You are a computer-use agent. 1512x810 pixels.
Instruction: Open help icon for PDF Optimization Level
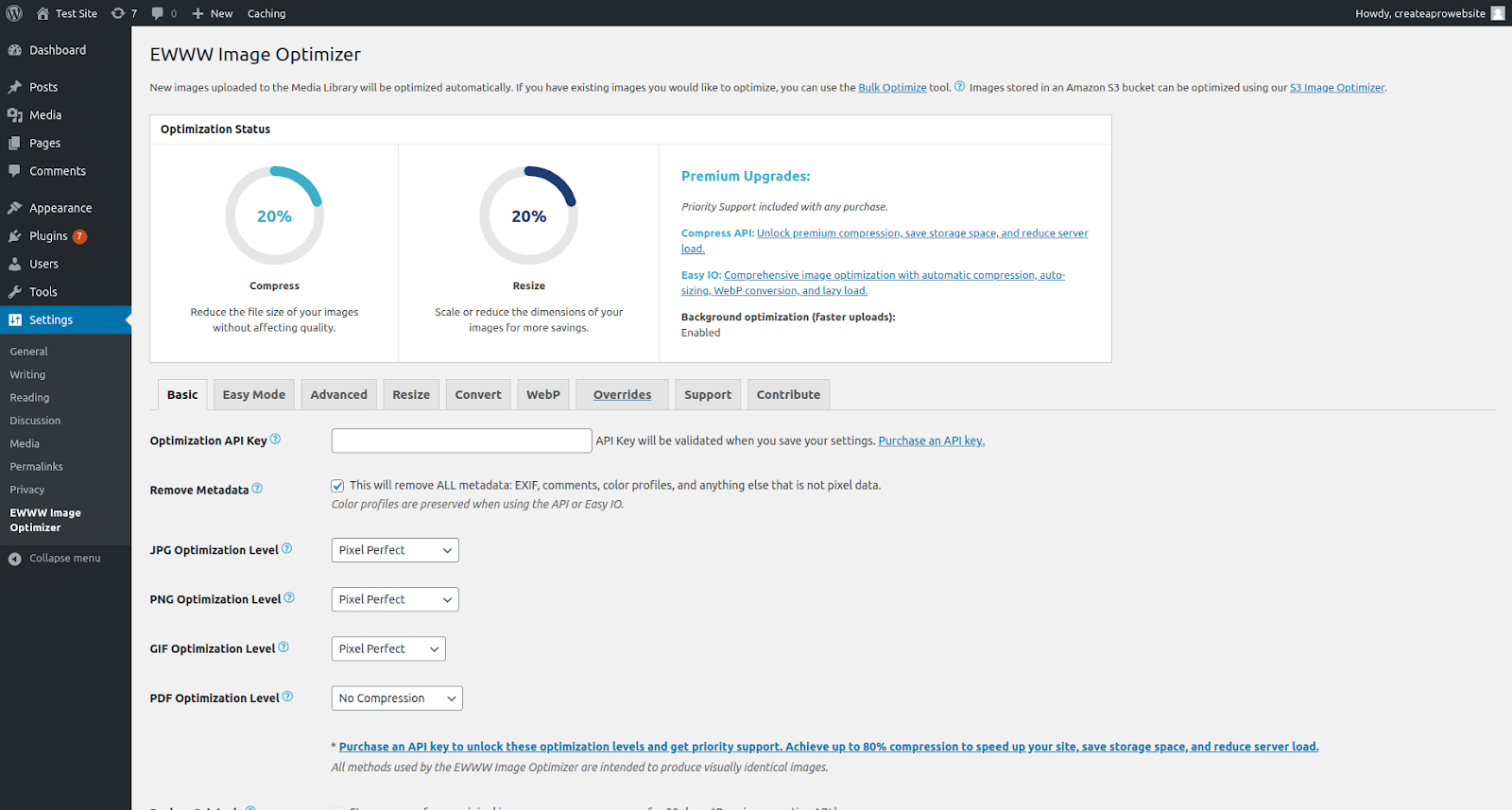tap(287, 697)
